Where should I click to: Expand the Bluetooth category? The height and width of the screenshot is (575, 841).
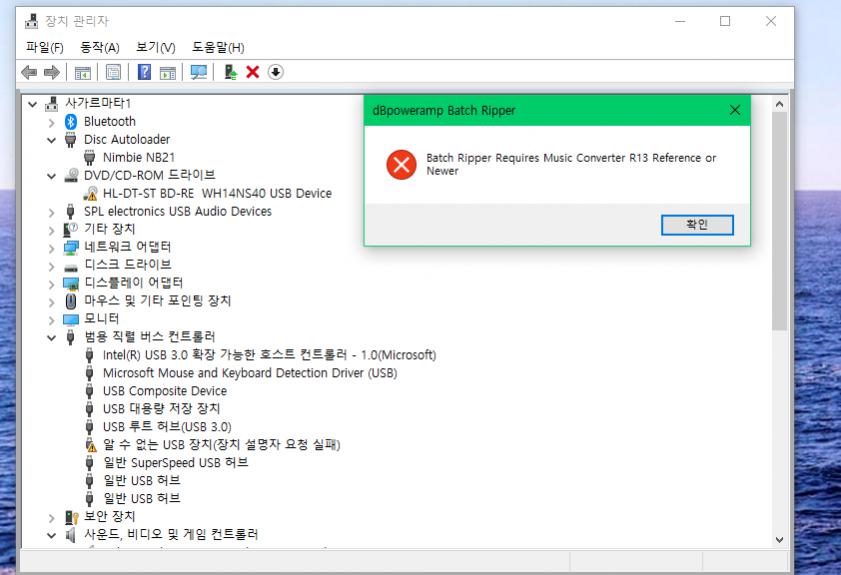point(52,122)
